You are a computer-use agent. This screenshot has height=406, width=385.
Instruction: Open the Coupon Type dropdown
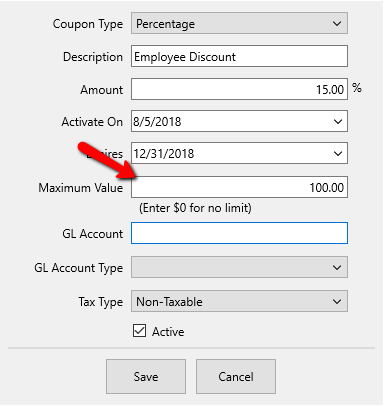[x=239, y=23]
